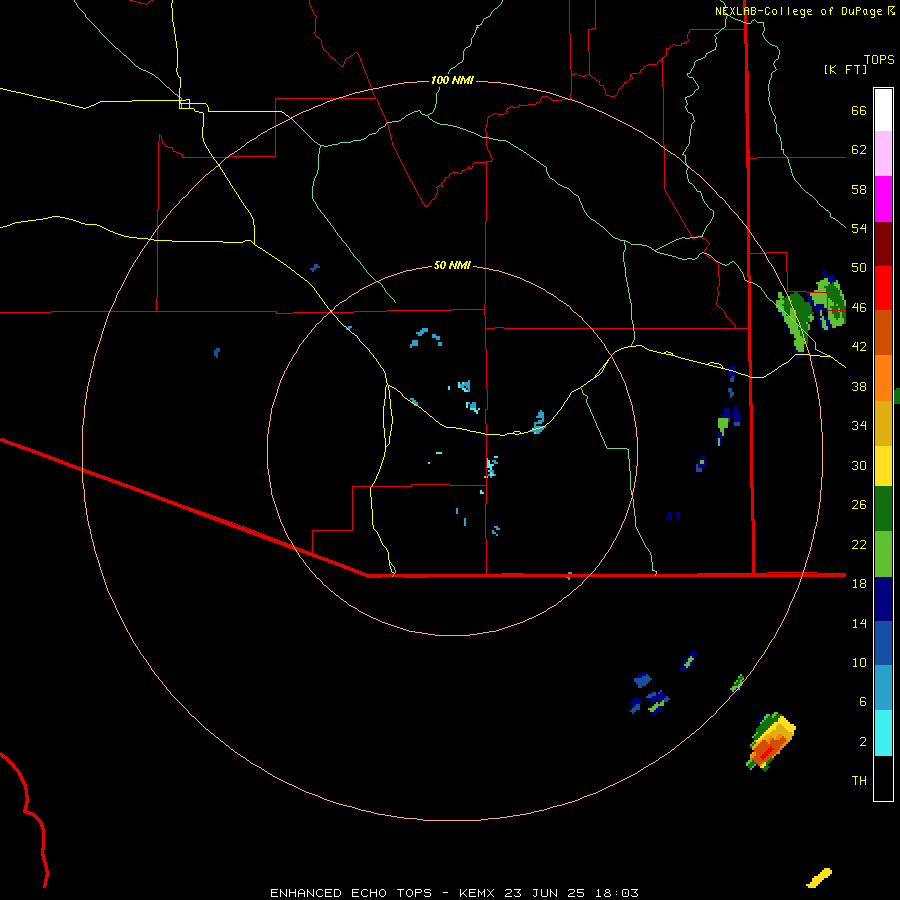Image resolution: width=900 pixels, height=900 pixels.
Task: Pick the cyan legend band
Action: pyautogui.click(x=883, y=733)
